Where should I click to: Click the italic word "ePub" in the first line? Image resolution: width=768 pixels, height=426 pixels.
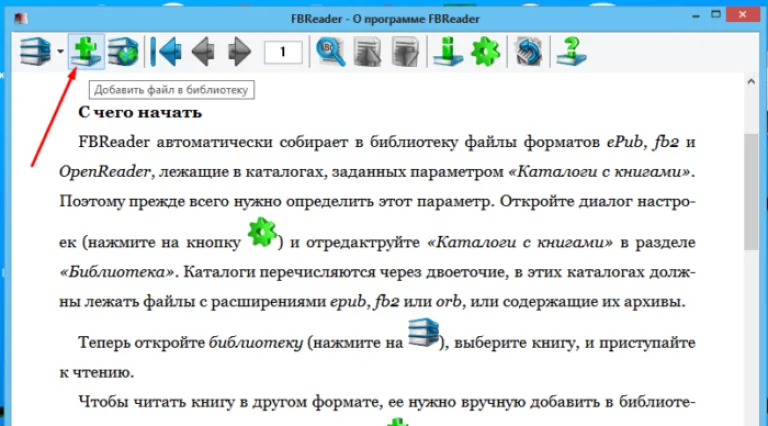click(624, 142)
